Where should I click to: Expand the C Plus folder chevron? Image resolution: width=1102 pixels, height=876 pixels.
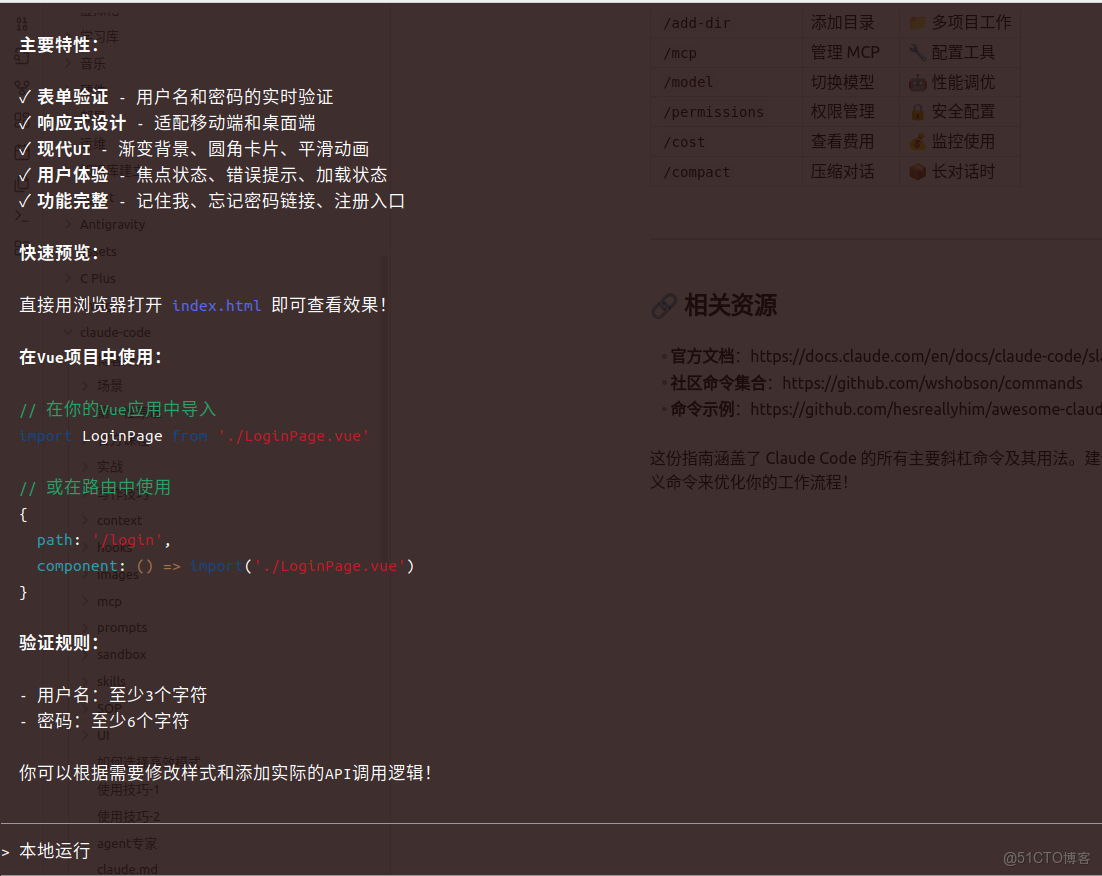point(68,278)
